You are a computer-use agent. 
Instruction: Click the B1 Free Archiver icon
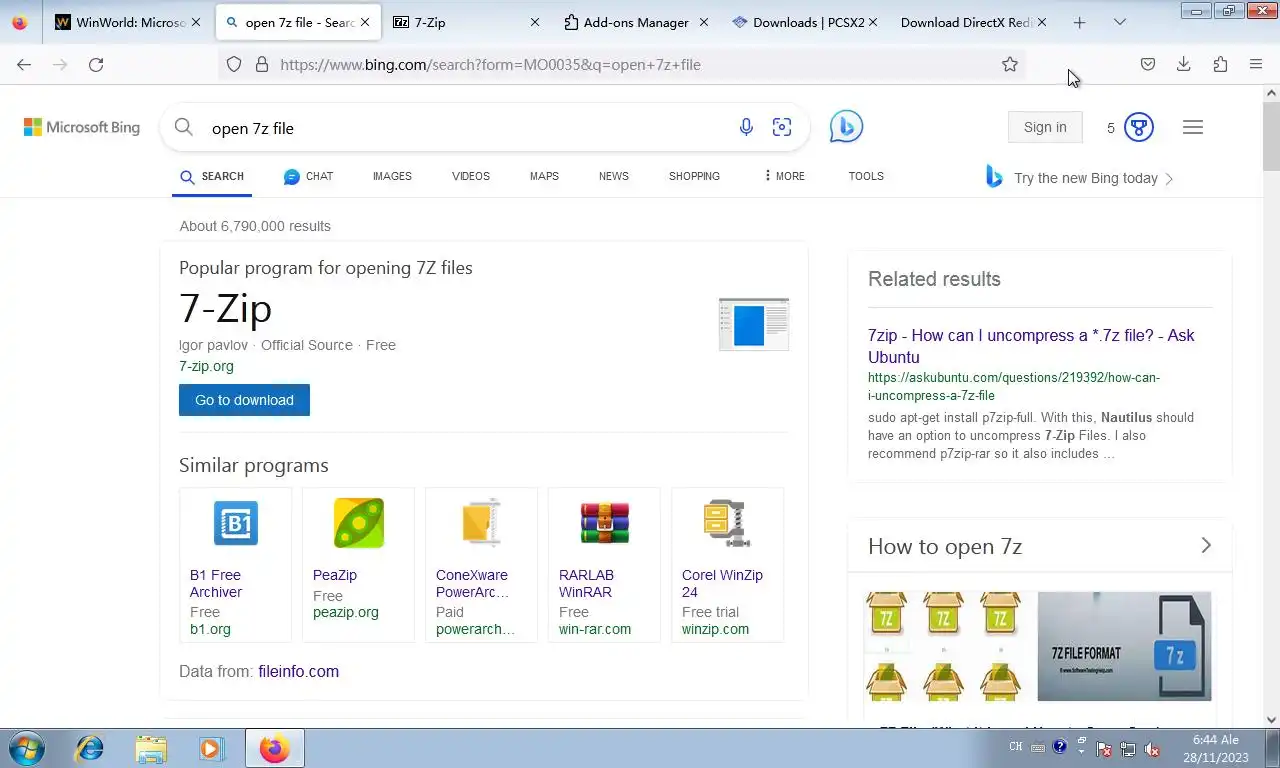[x=236, y=523]
